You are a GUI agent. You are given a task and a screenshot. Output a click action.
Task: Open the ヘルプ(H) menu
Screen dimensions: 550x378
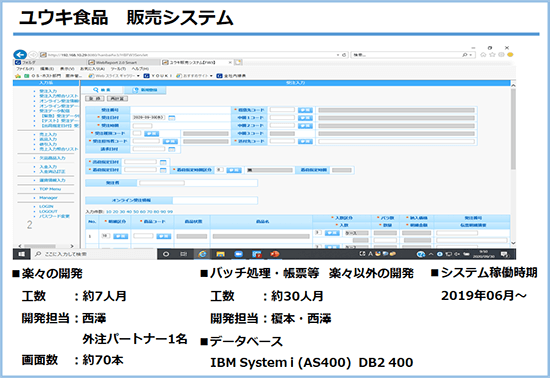point(140,69)
